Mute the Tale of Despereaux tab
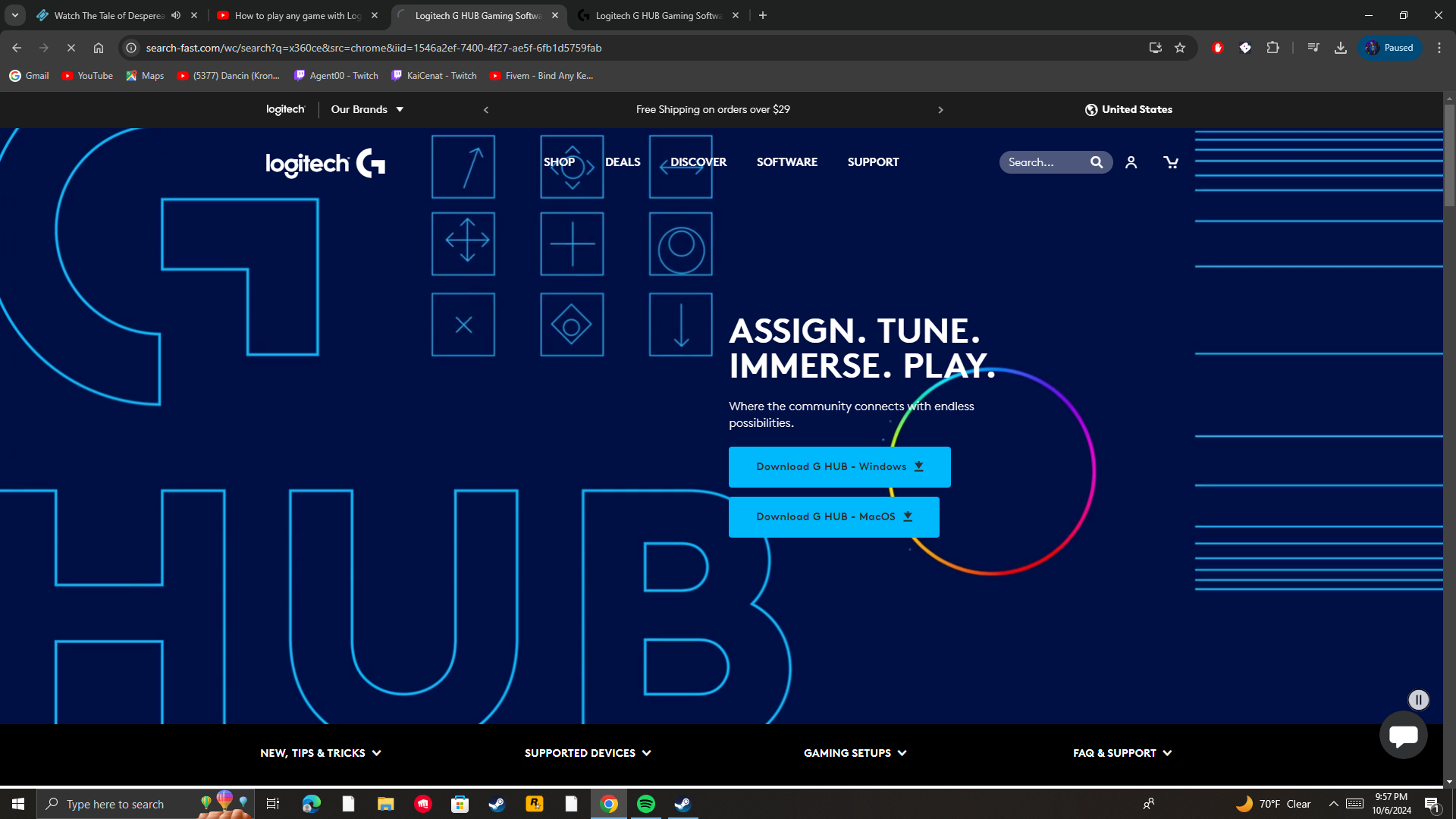 pos(176,15)
